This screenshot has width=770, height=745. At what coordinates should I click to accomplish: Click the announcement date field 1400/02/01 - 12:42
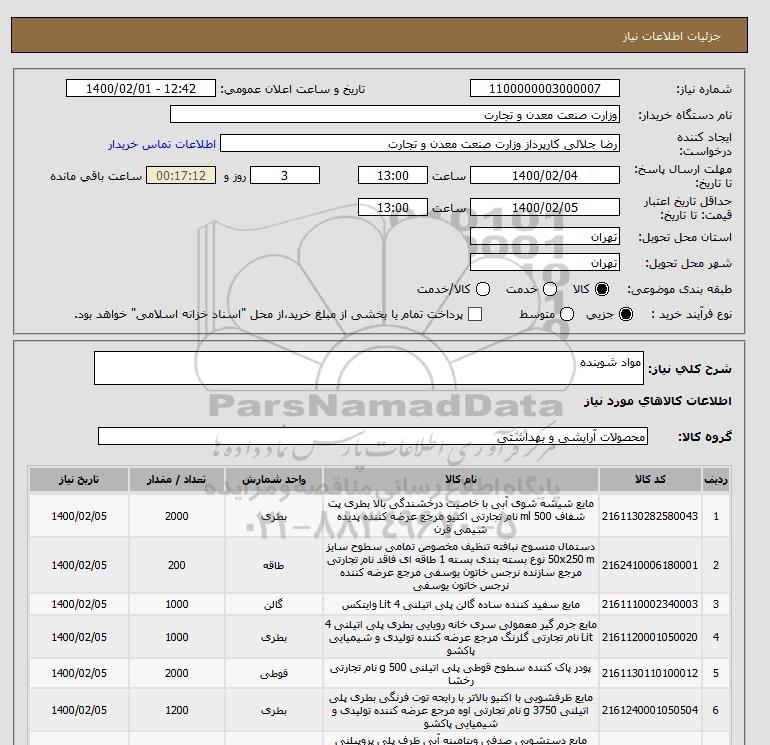pyautogui.click(x=141, y=88)
